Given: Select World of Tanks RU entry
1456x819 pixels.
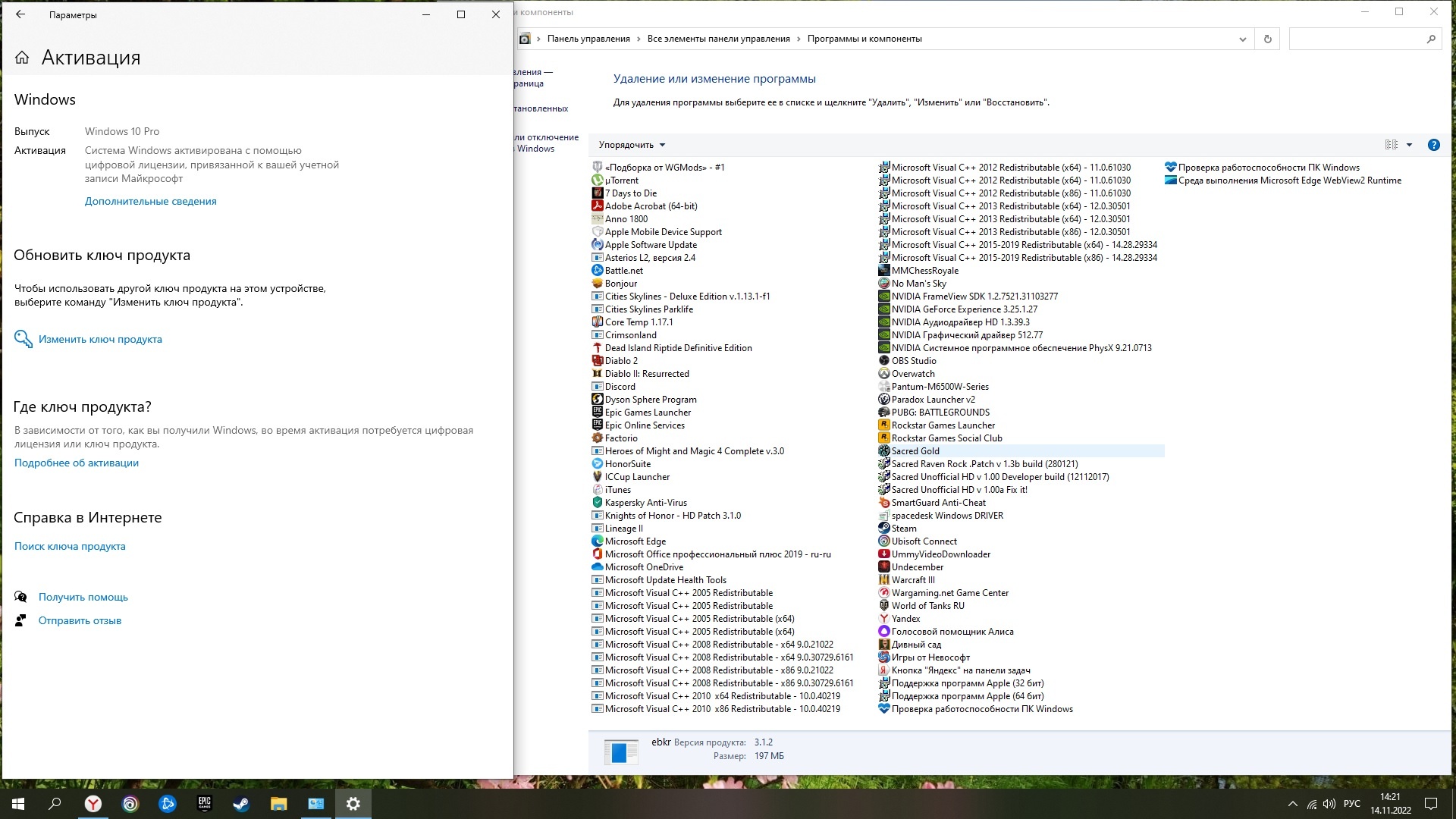Looking at the screenshot, I should click(x=927, y=606).
